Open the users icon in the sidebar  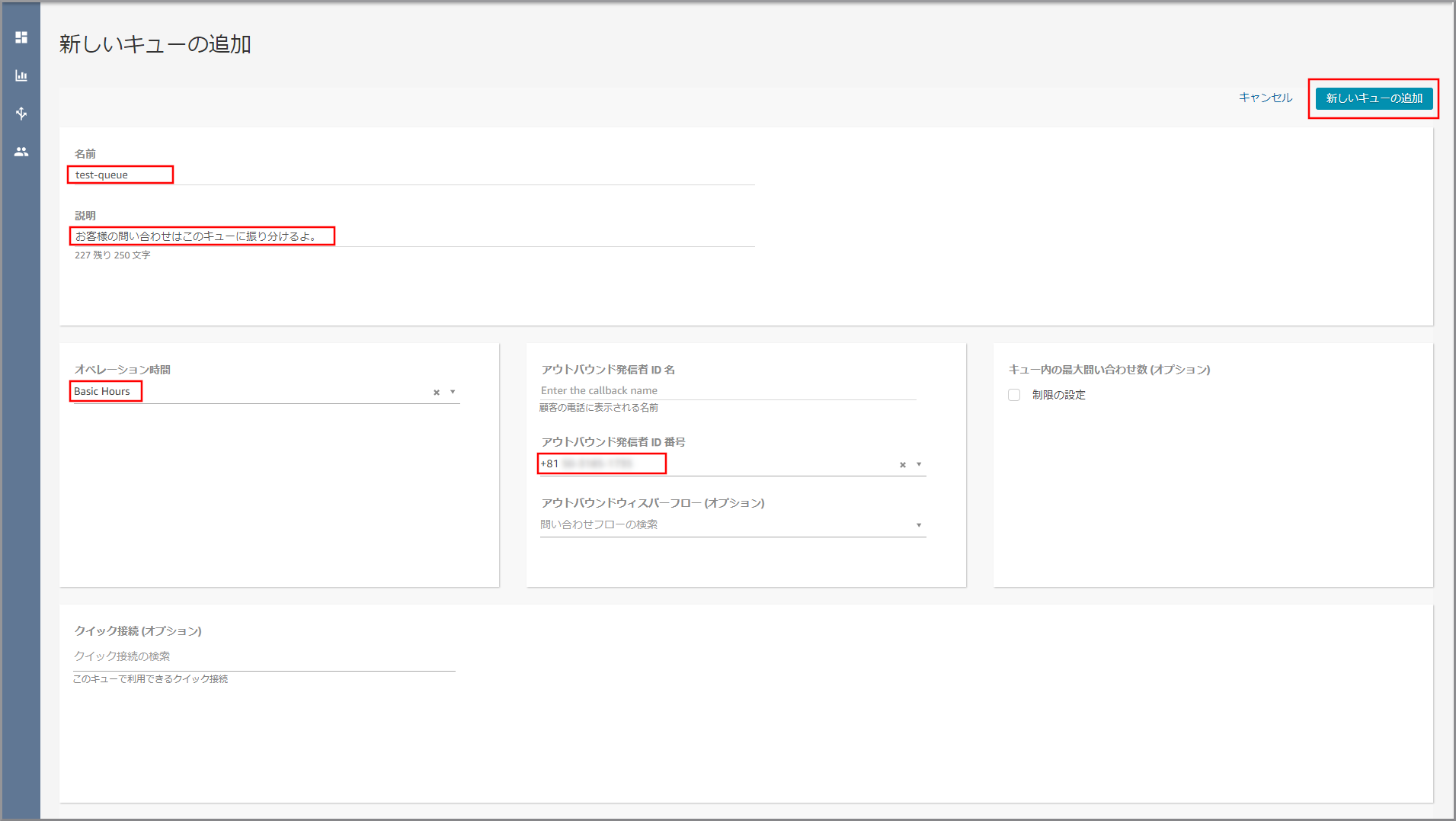tap(21, 152)
